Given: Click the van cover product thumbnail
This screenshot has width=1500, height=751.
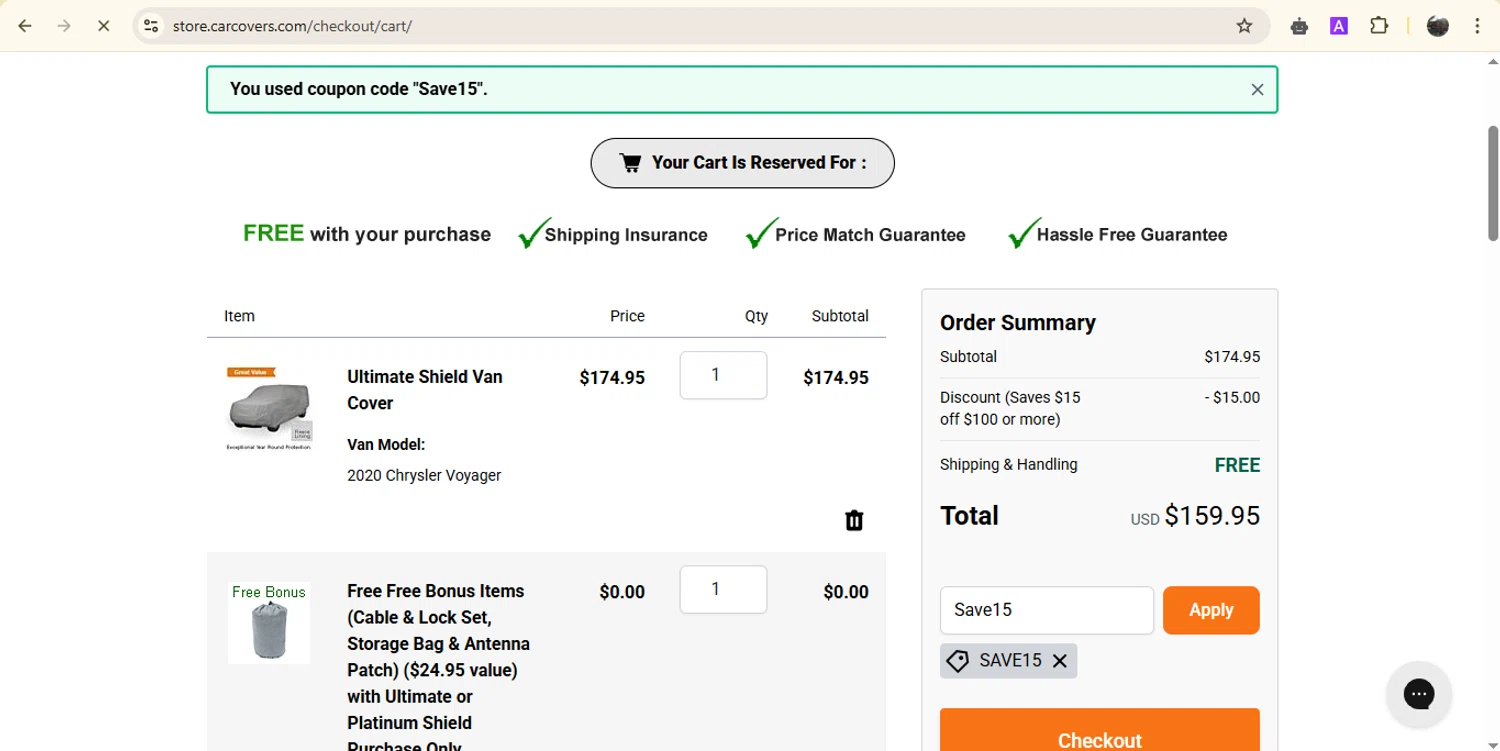Looking at the screenshot, I should pos(268,408).
